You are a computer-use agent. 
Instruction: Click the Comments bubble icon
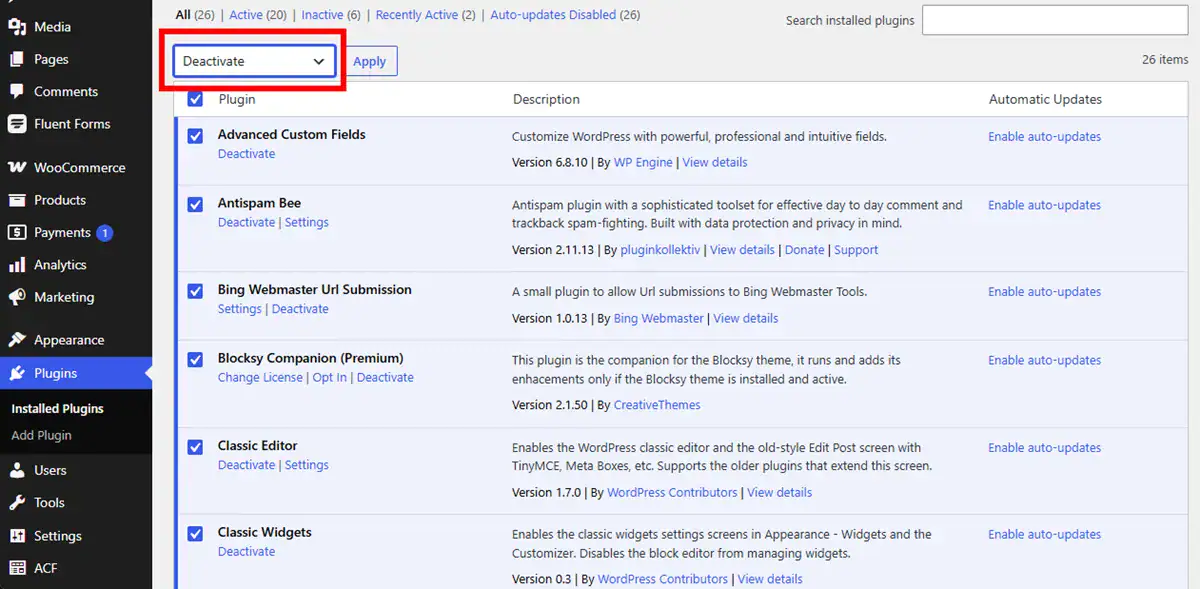(x=17, y=91)
